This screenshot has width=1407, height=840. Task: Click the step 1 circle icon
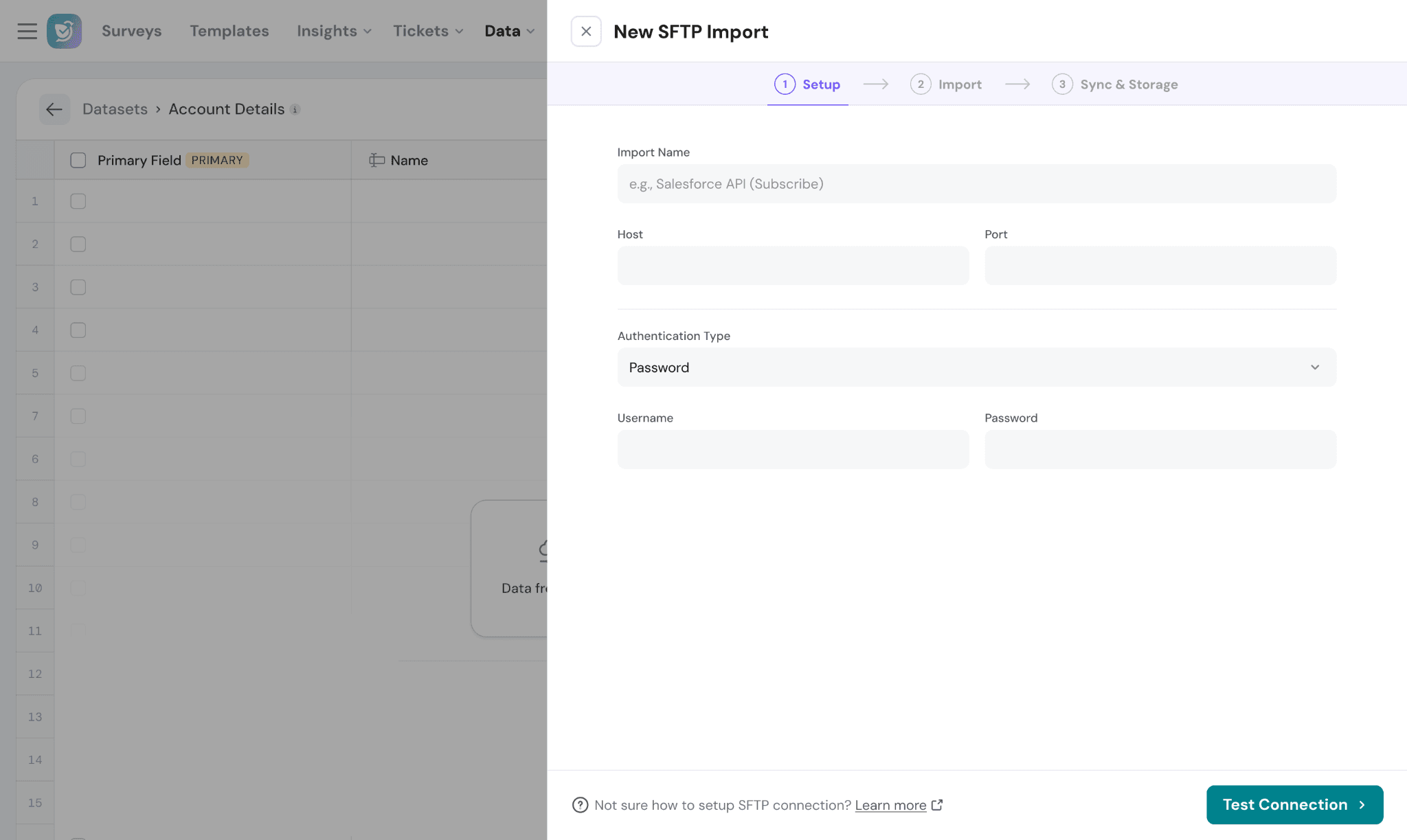click(x=785, y=84)
